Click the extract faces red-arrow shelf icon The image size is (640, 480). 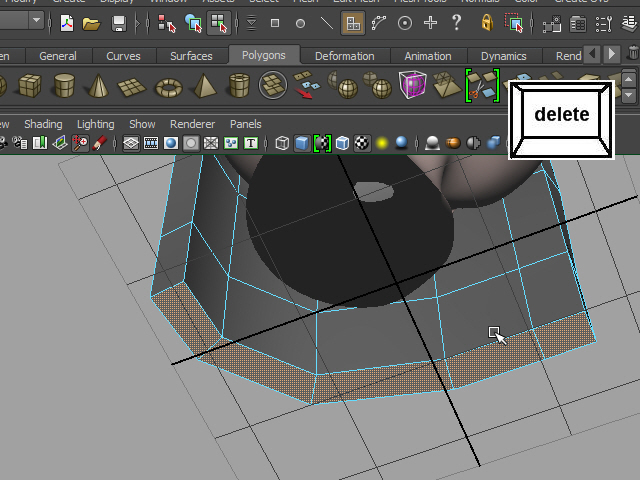click(307, 85)
